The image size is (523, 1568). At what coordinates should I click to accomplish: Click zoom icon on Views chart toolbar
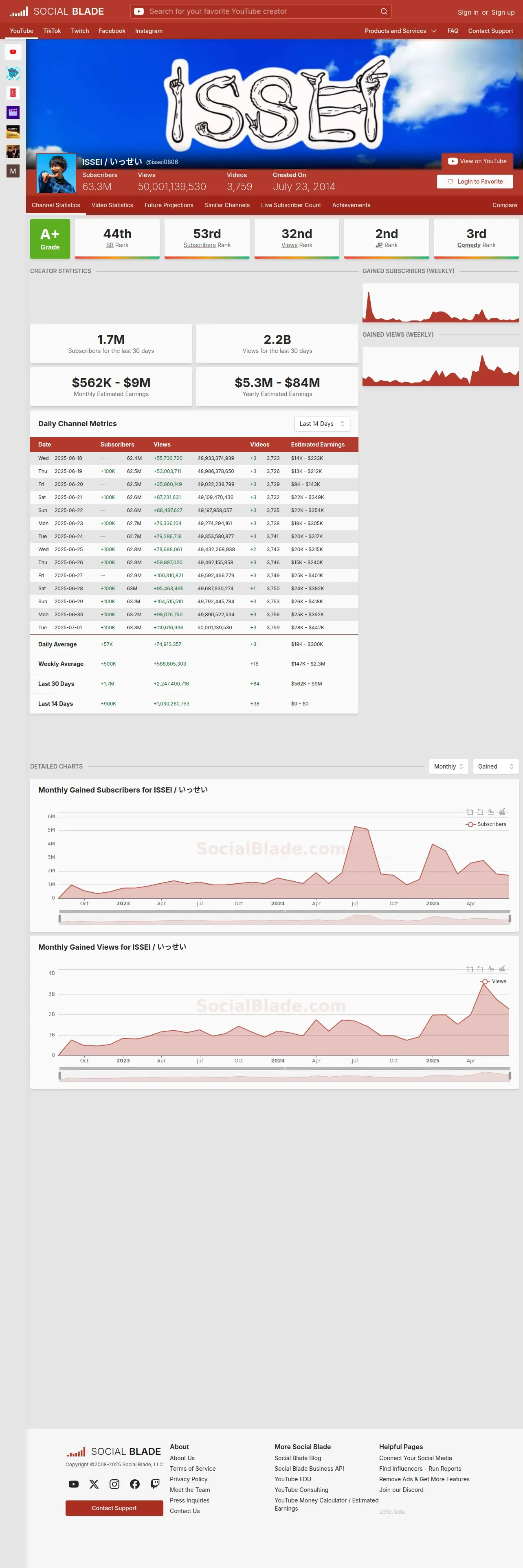tap(469, 968)
